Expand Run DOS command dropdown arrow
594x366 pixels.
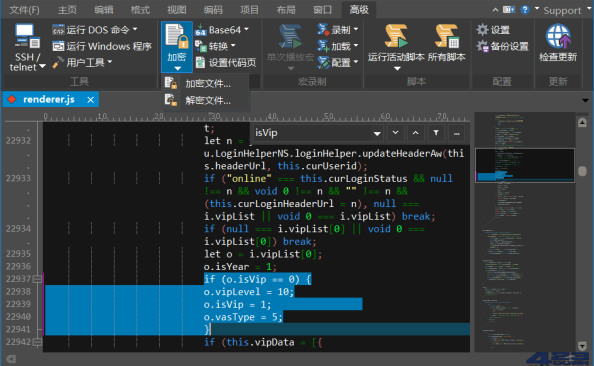135,29
